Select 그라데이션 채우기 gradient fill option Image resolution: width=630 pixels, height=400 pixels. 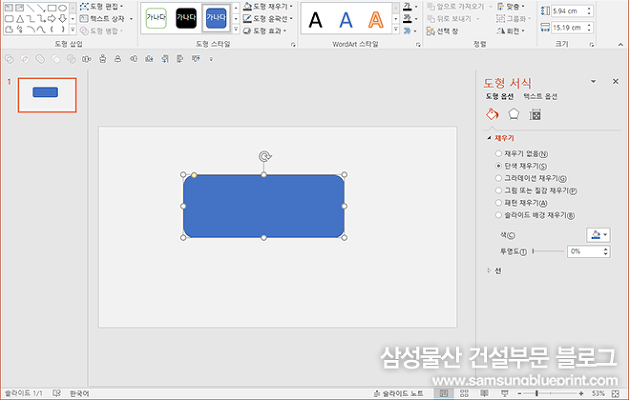click(x=531, y=178)
